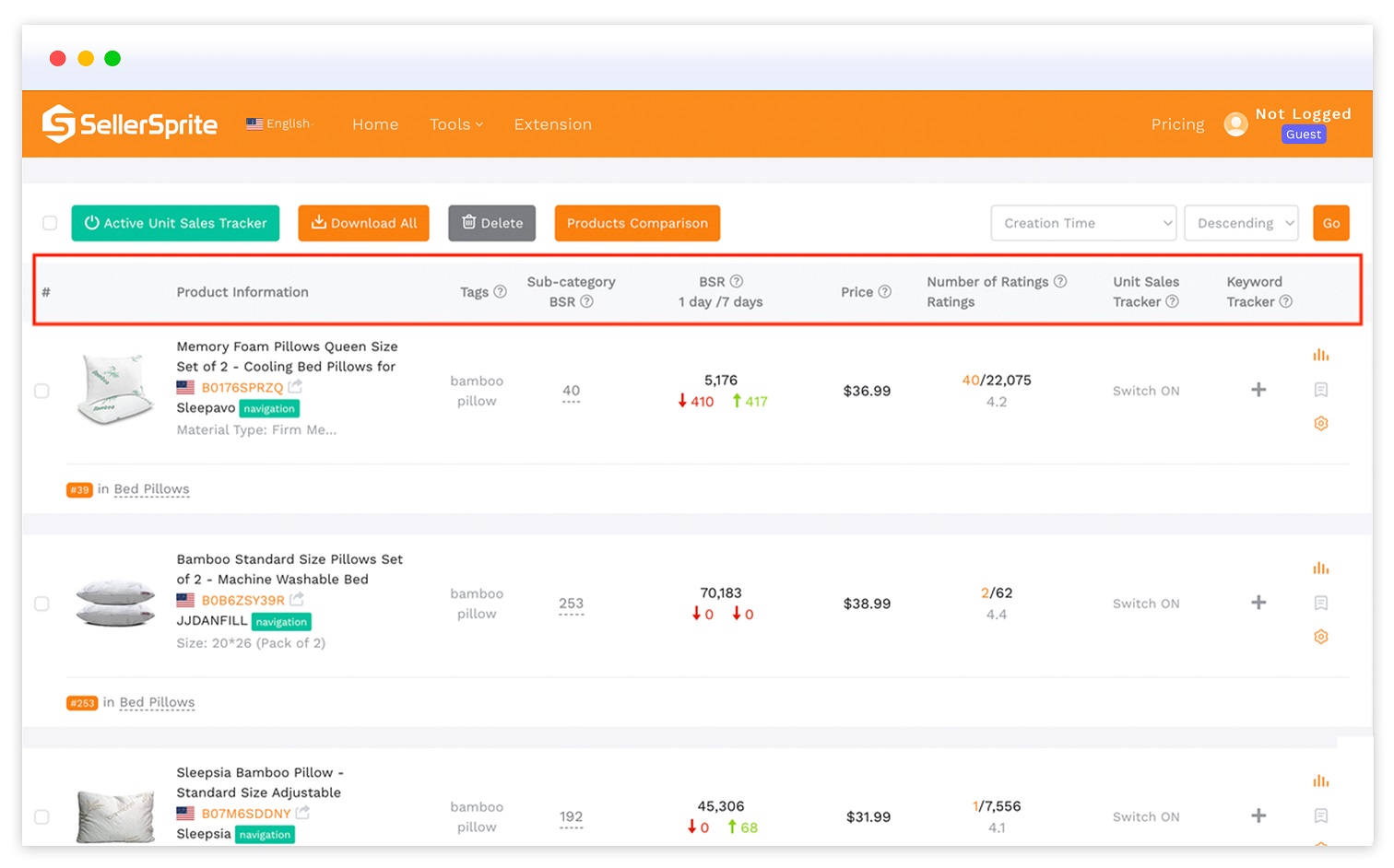
Task: Click the Delete button
Action: point(491,223)
